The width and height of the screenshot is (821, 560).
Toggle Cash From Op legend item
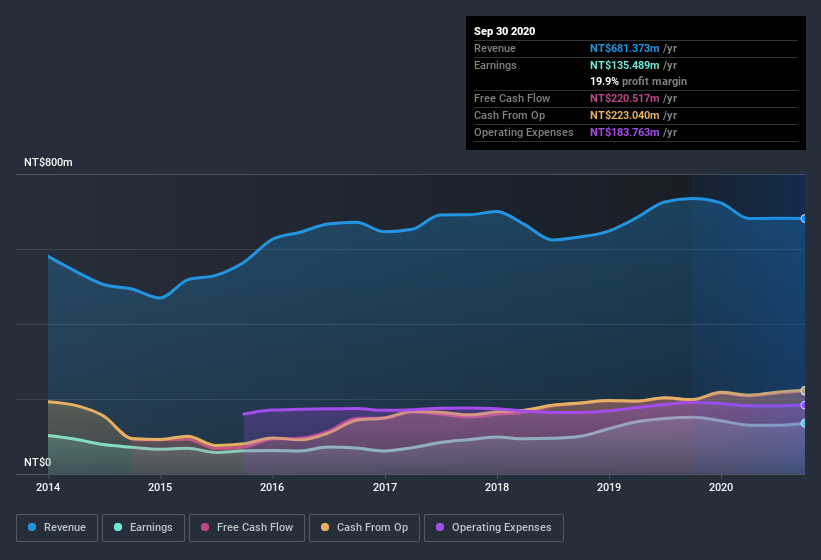tap(364, 527)
